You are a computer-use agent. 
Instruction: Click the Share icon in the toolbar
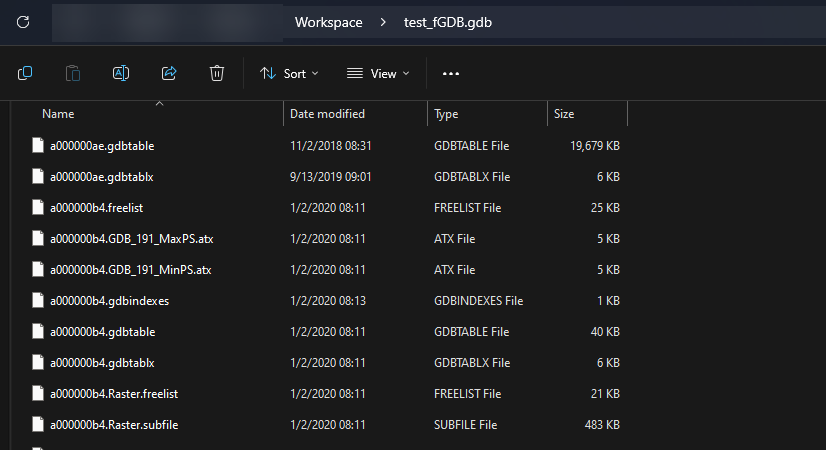pyautogui.click(x=169, y=73)
